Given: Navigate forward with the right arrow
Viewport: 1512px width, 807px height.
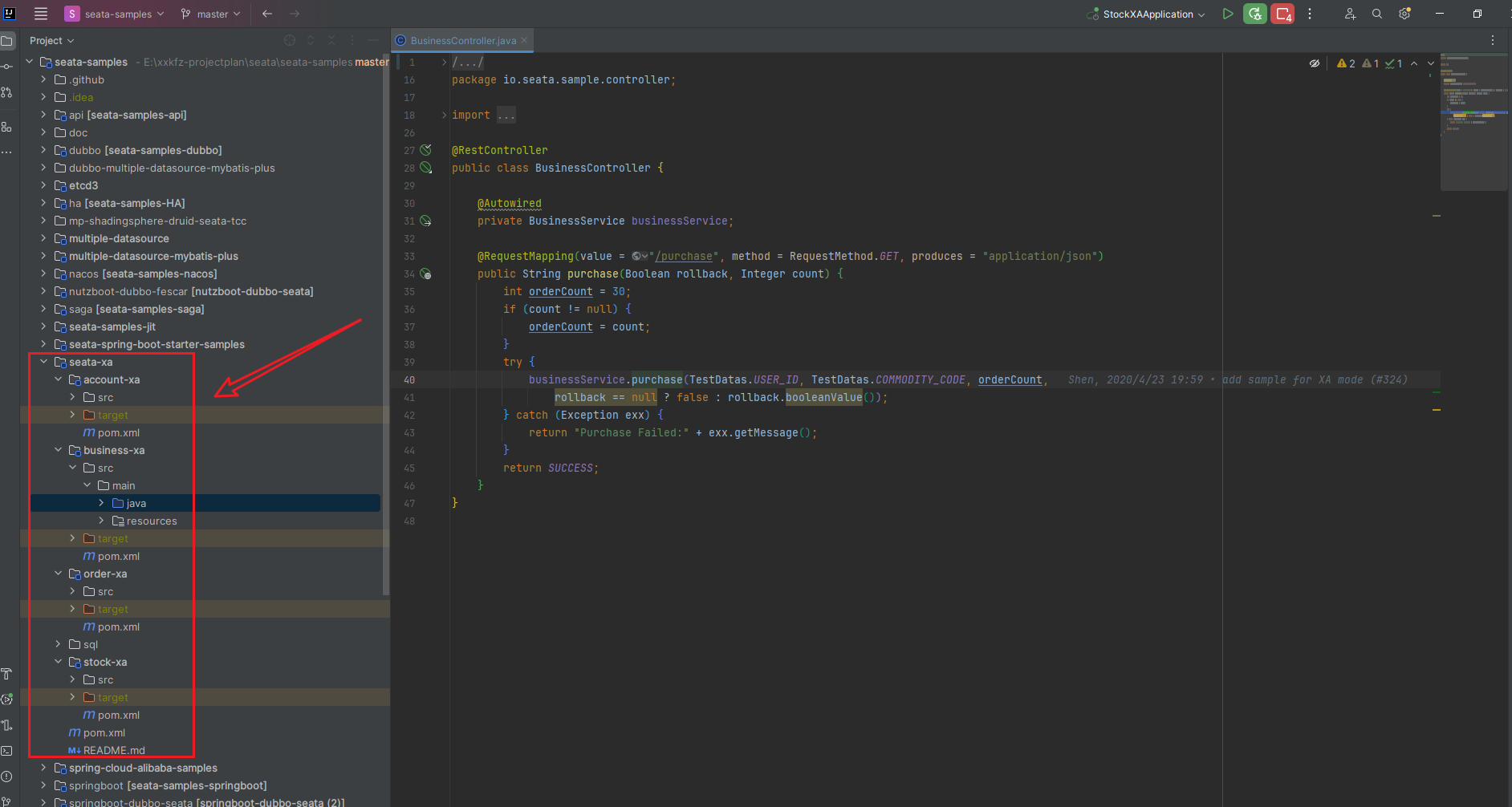Looking at the screenshot, I should (x=295, y=14).
